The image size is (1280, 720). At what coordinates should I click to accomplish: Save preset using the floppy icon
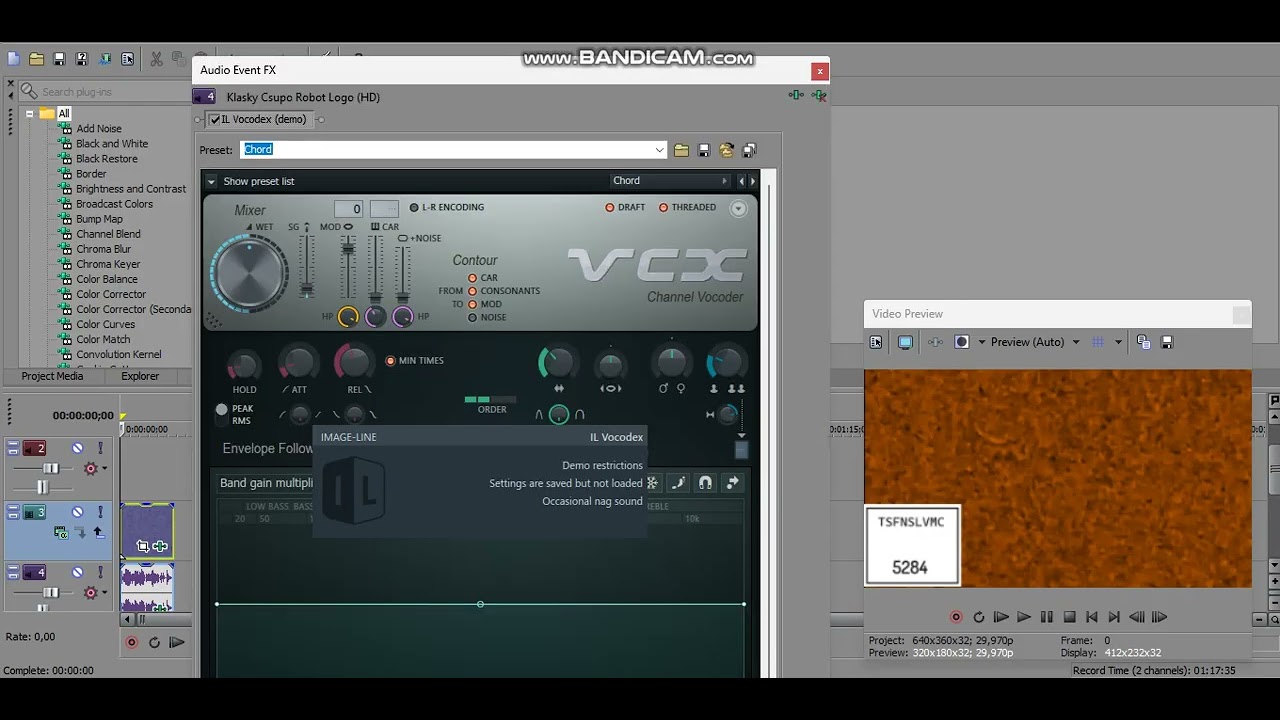704,150
